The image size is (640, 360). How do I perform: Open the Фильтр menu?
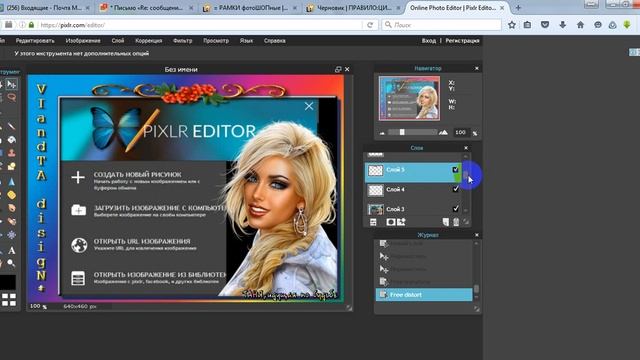click(x=182, y=41)
